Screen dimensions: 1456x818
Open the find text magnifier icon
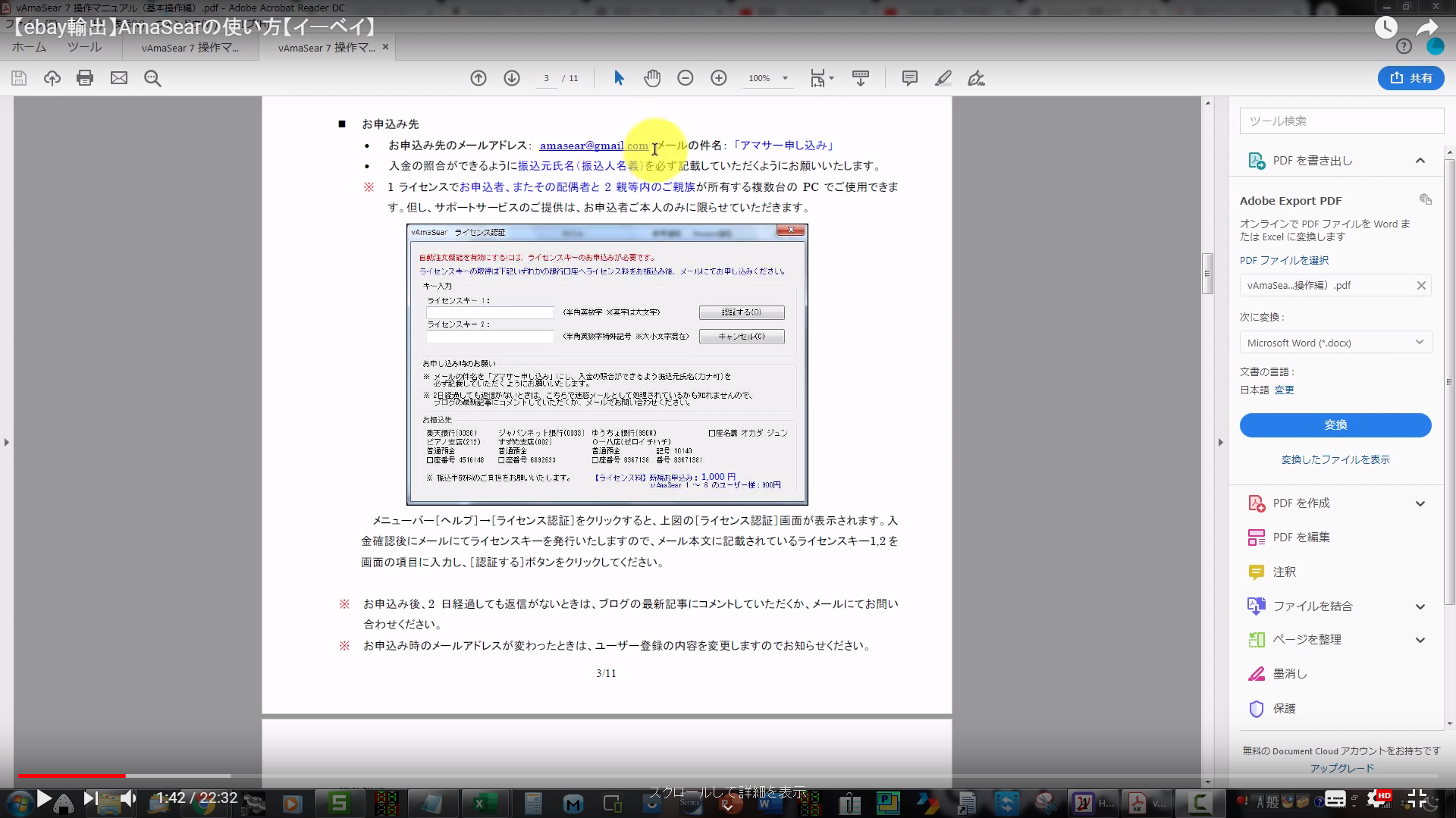[152, 78]
